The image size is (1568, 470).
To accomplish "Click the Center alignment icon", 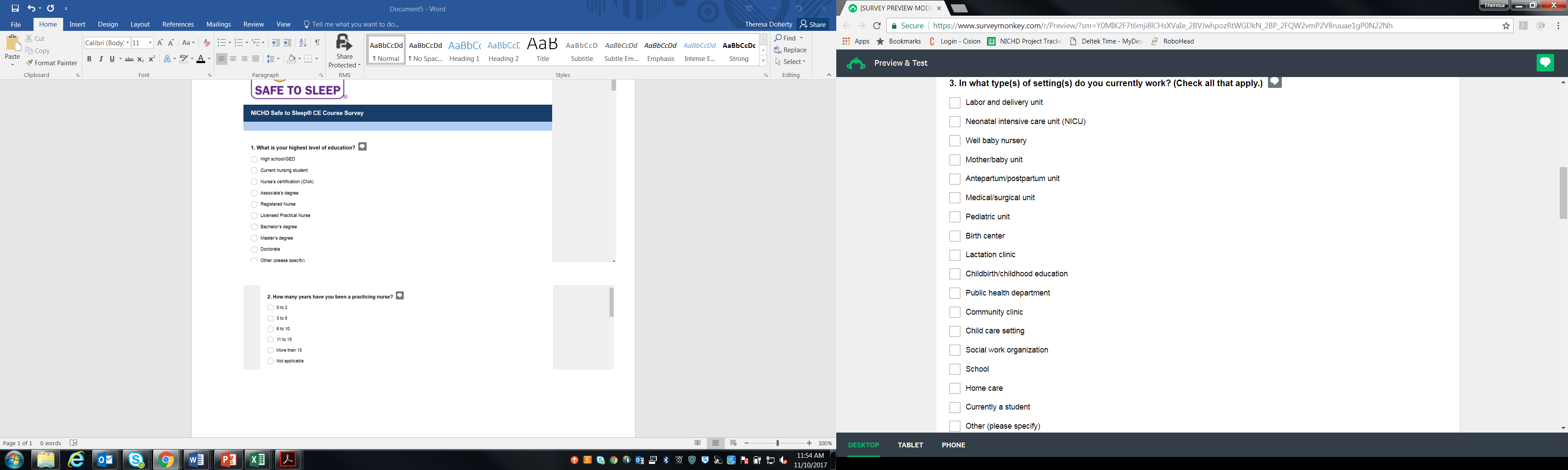I will [x=233, y=59].
